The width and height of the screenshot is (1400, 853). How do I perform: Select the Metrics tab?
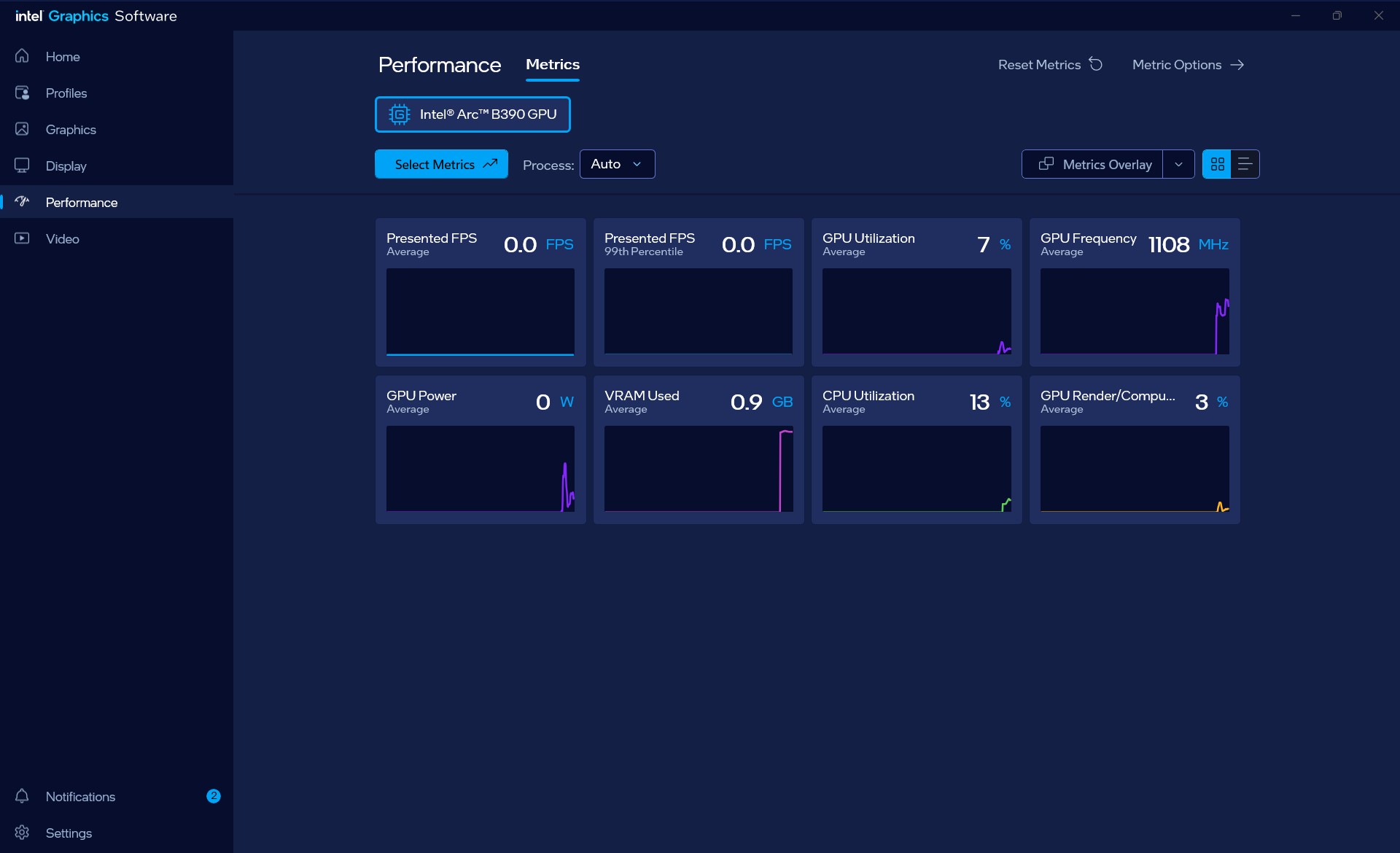pyautogui.click(x=553, y=65)
